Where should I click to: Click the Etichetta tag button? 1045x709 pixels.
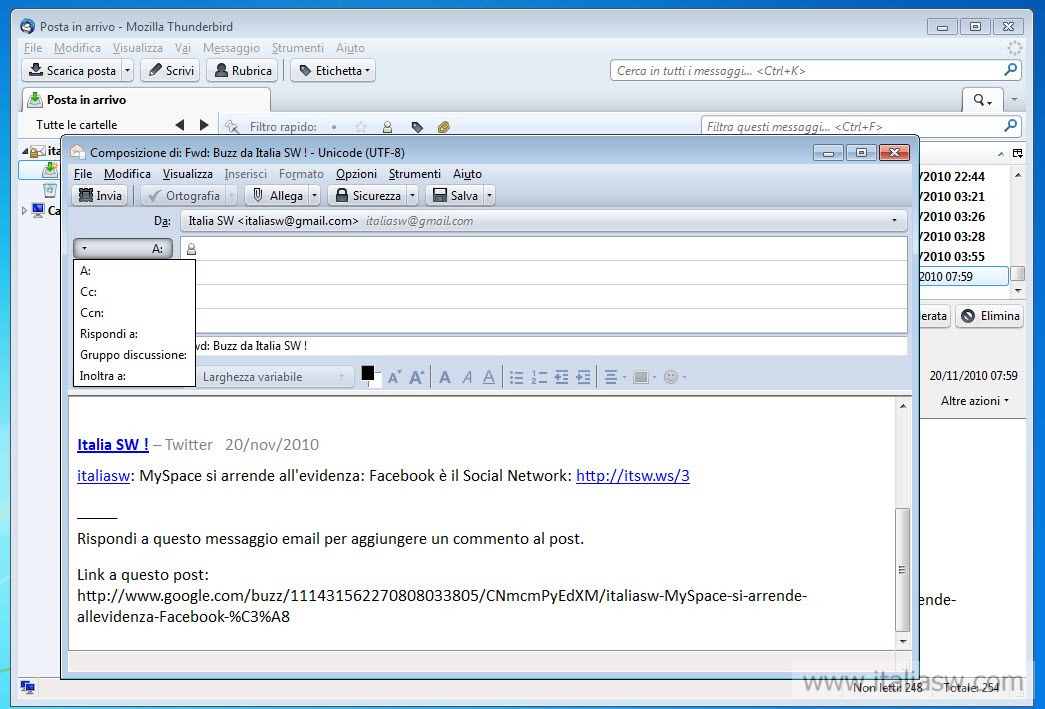pyautogui.click(x=333, y=71)
